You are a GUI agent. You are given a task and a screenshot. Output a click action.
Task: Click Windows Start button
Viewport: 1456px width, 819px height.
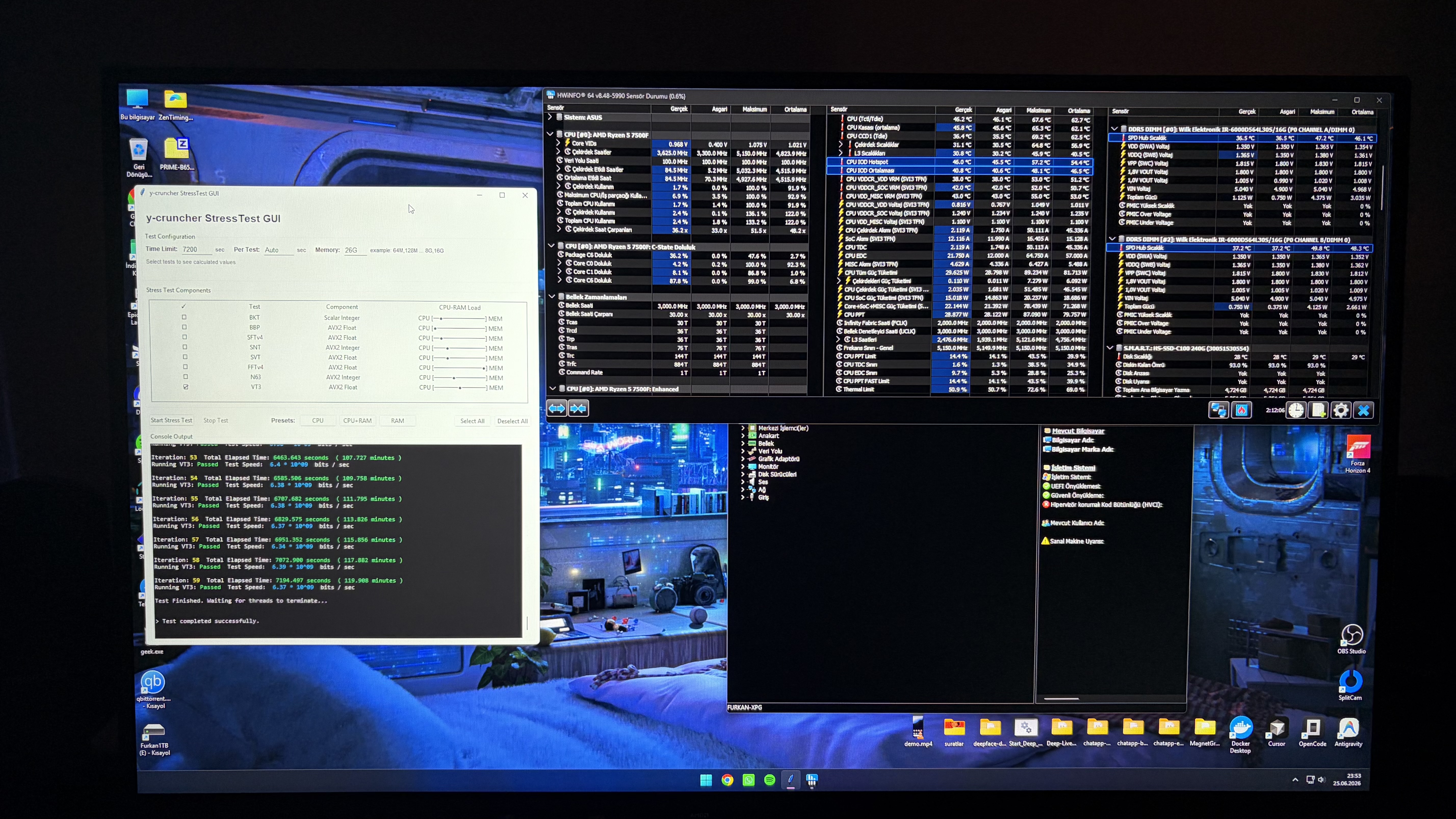tap(706, 780)
